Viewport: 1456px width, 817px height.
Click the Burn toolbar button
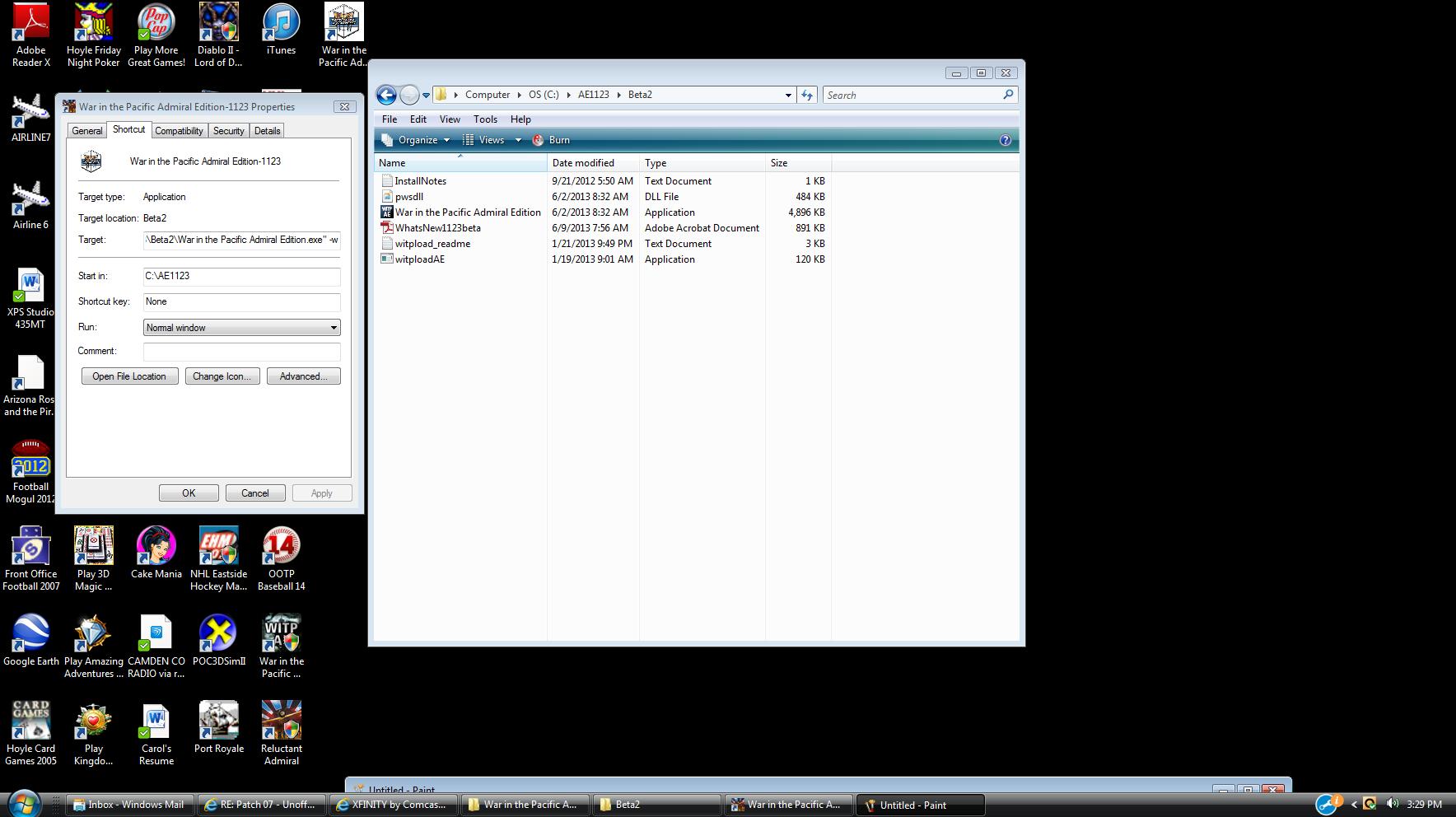(551, 140)
